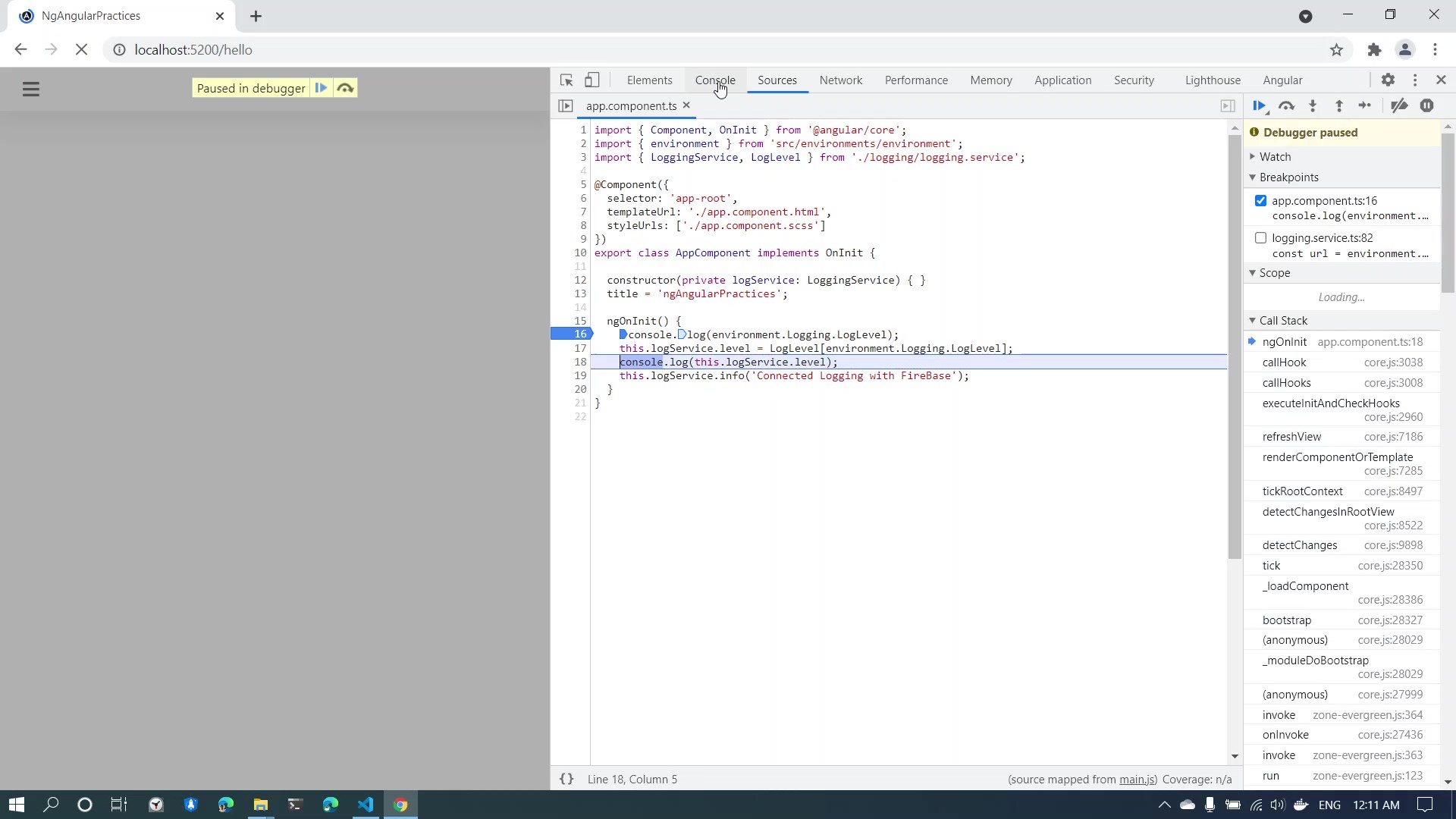Click the Step over next function icon
1456x819 pixels.
(x=1286, y=106)
